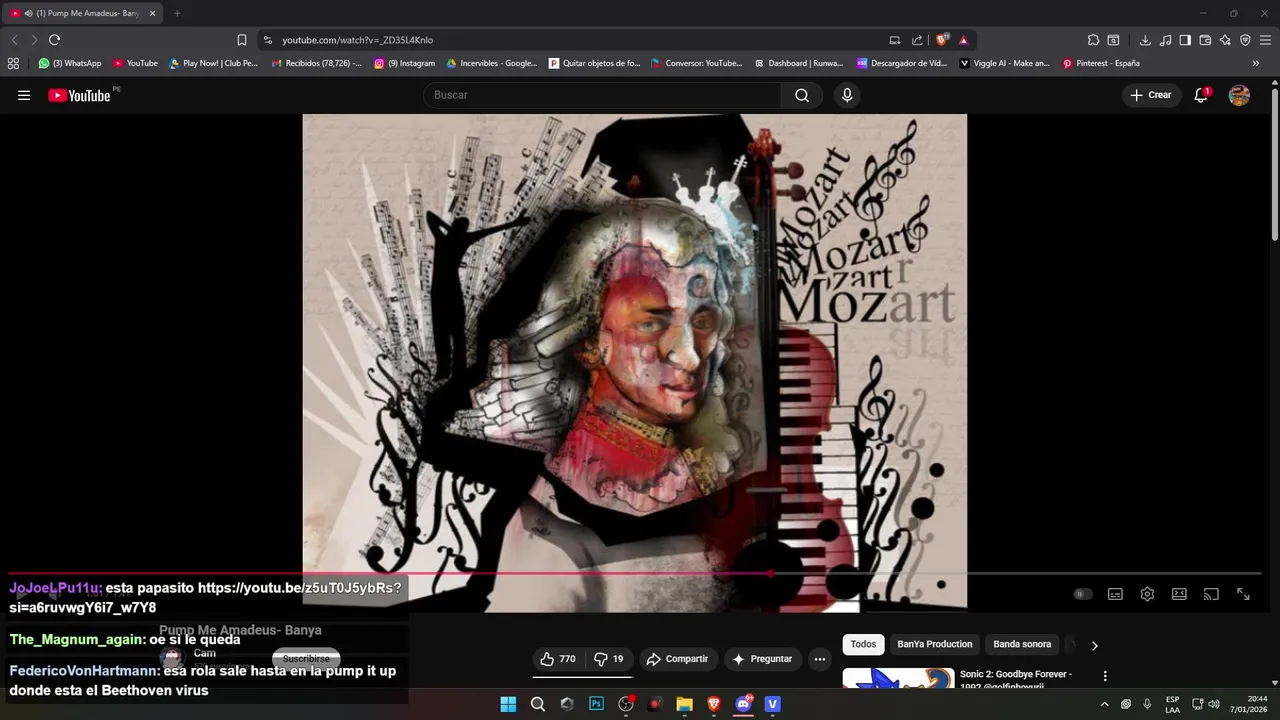Screen dimensions: 1280x720
Task: Select the Todos filter chip
Action: pos(863,644)
